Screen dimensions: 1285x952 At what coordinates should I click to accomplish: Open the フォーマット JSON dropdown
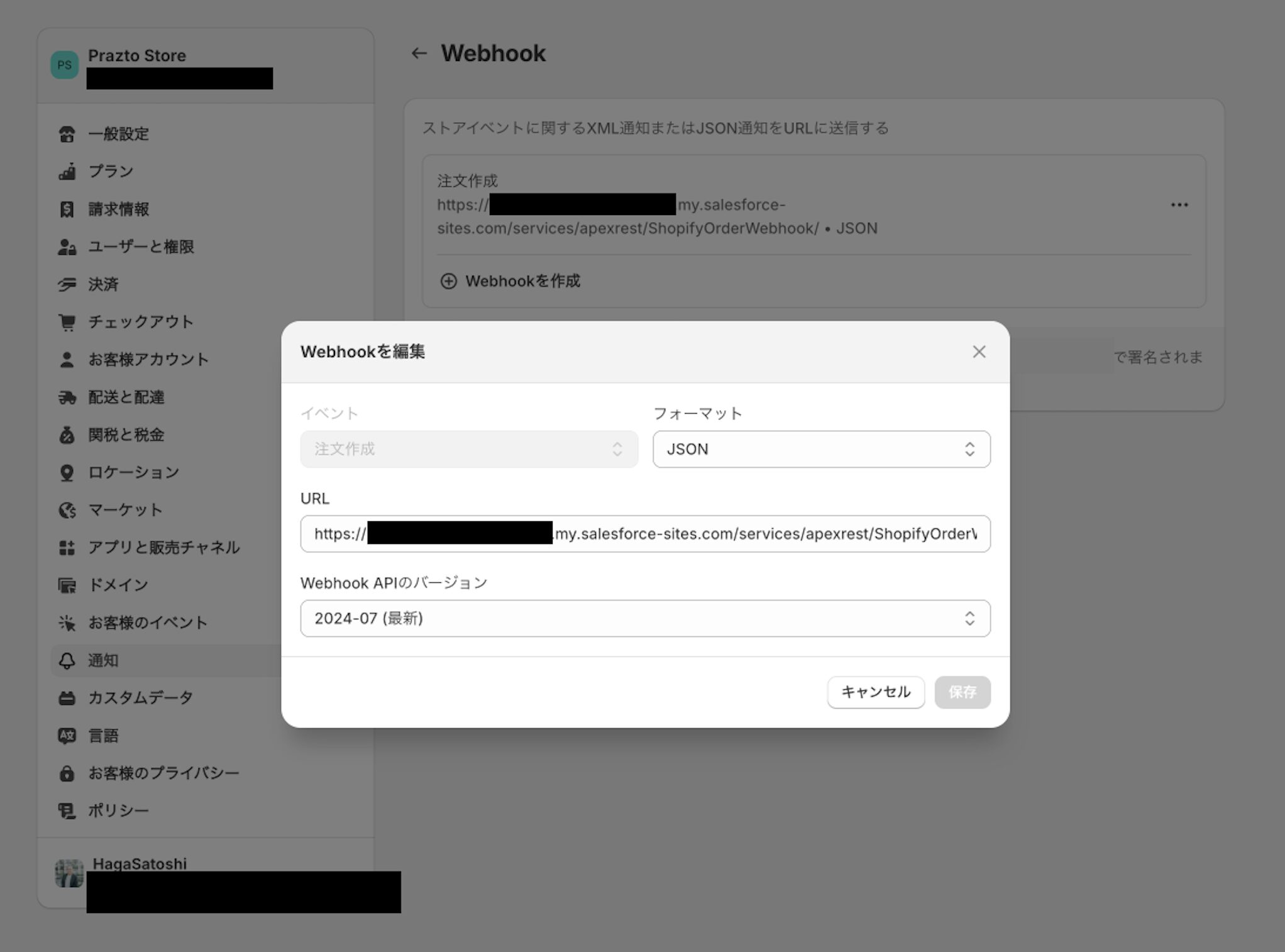click(821, 449)
